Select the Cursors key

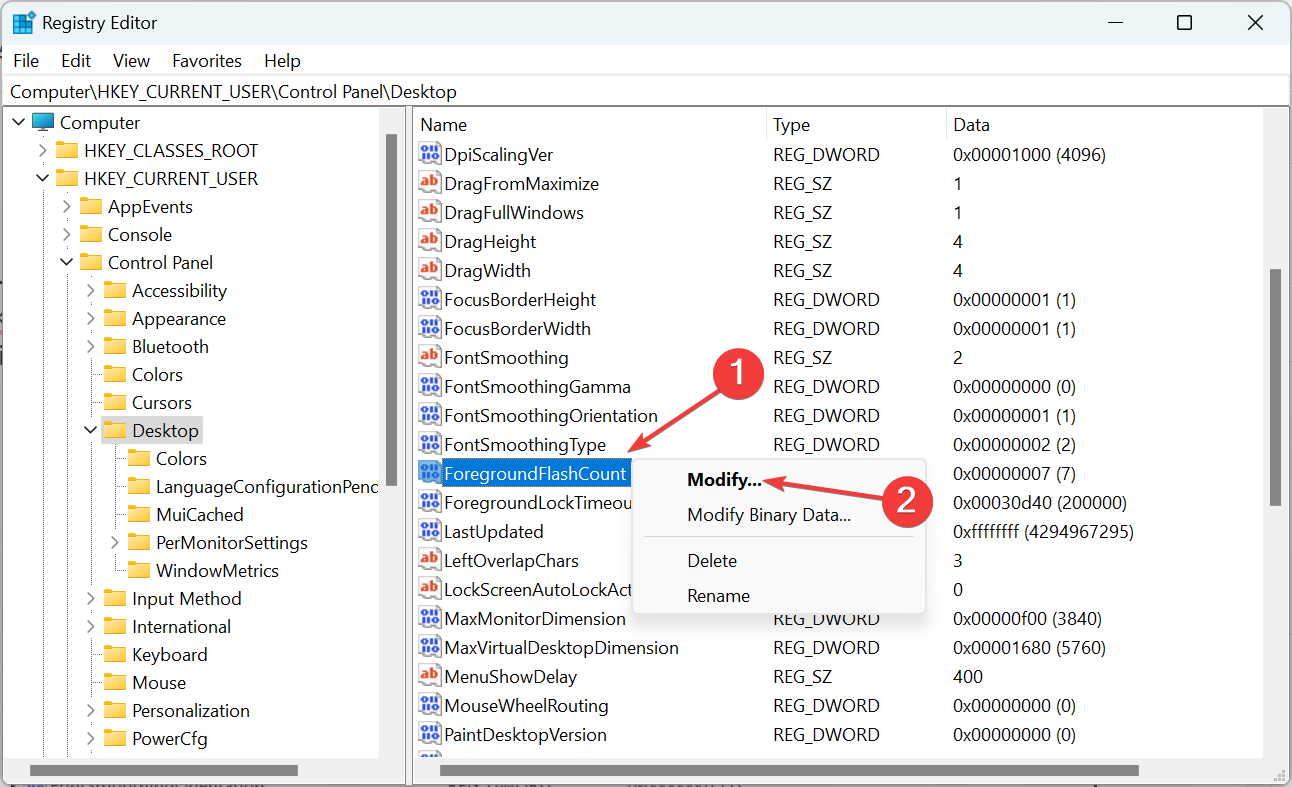[x=161, y=403]
